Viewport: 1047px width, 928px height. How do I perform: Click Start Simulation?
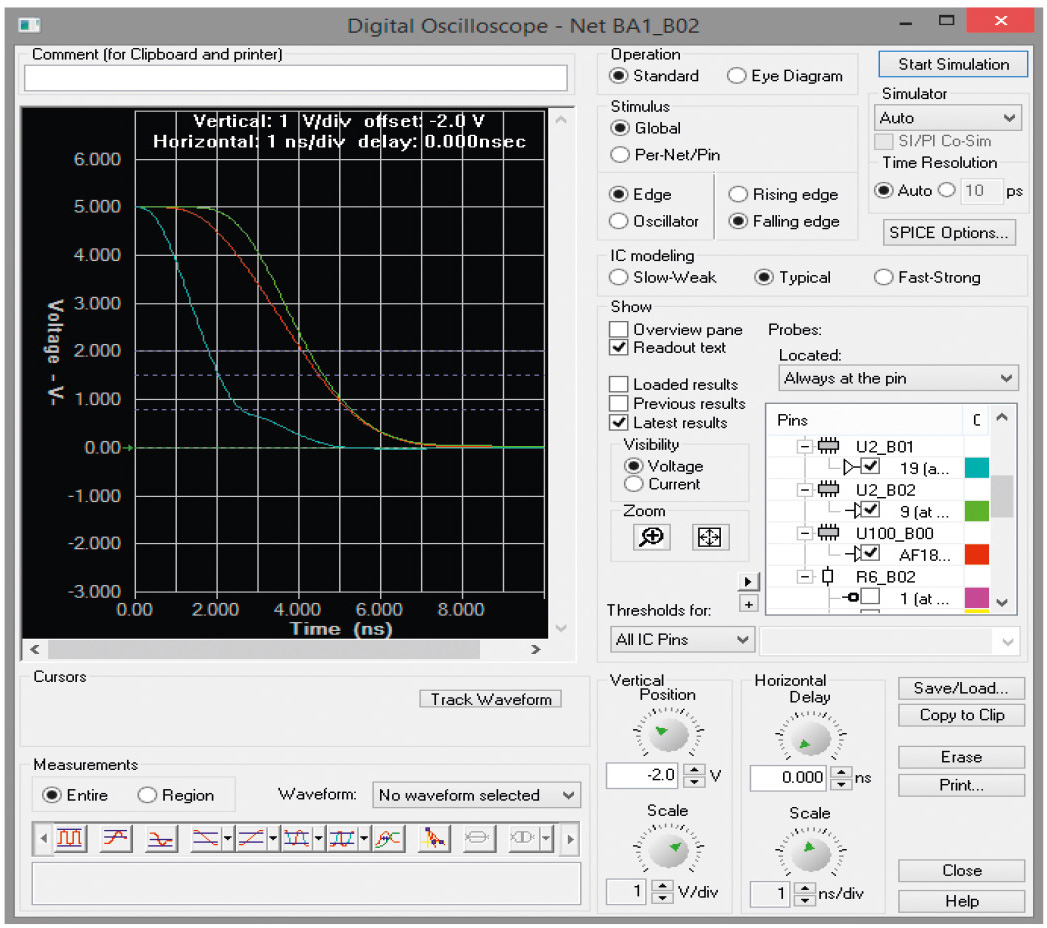pos(954,64)
